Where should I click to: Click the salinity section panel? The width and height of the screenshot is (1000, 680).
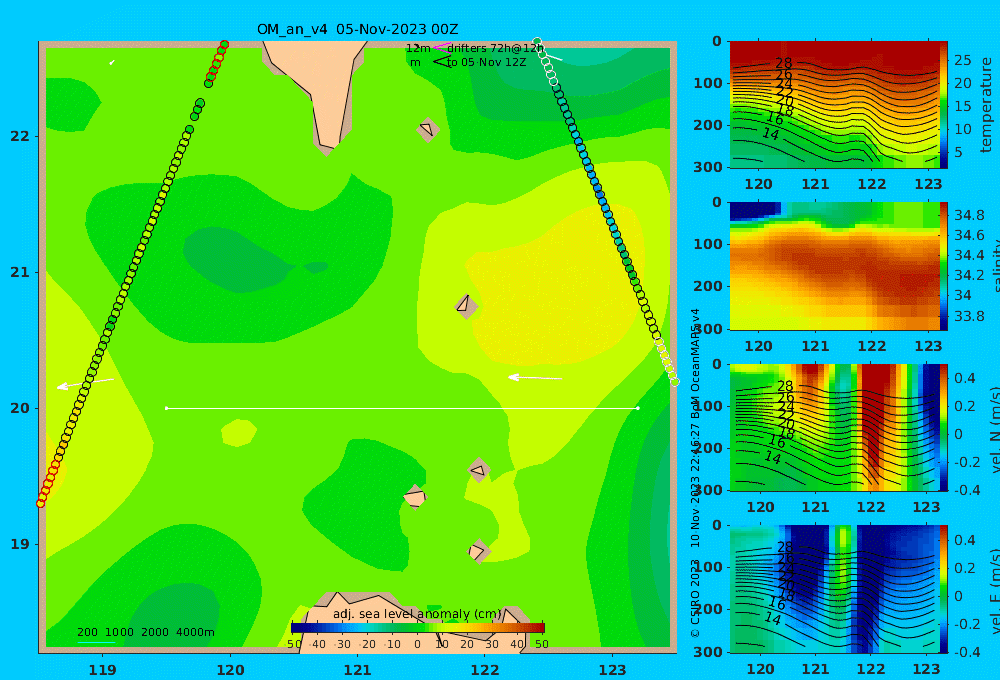click(x=835, y=266)
